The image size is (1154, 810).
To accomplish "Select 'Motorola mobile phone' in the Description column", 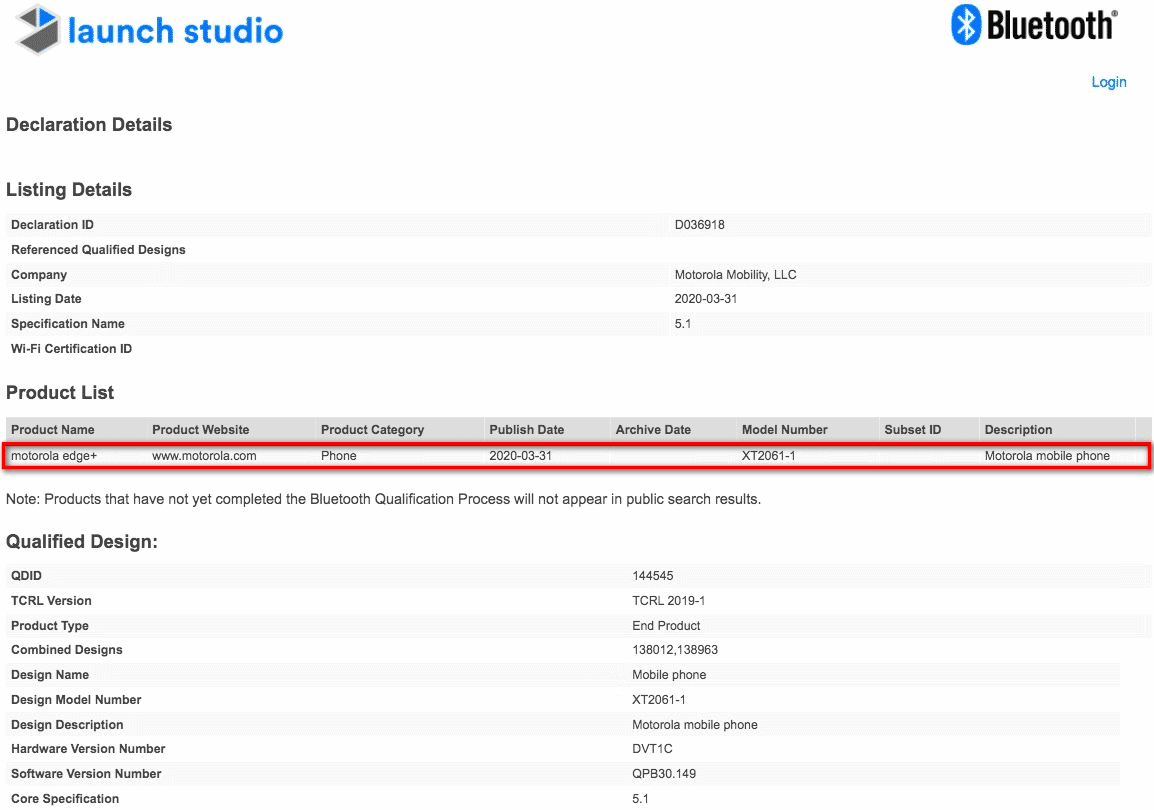I will click(1047, 456).
